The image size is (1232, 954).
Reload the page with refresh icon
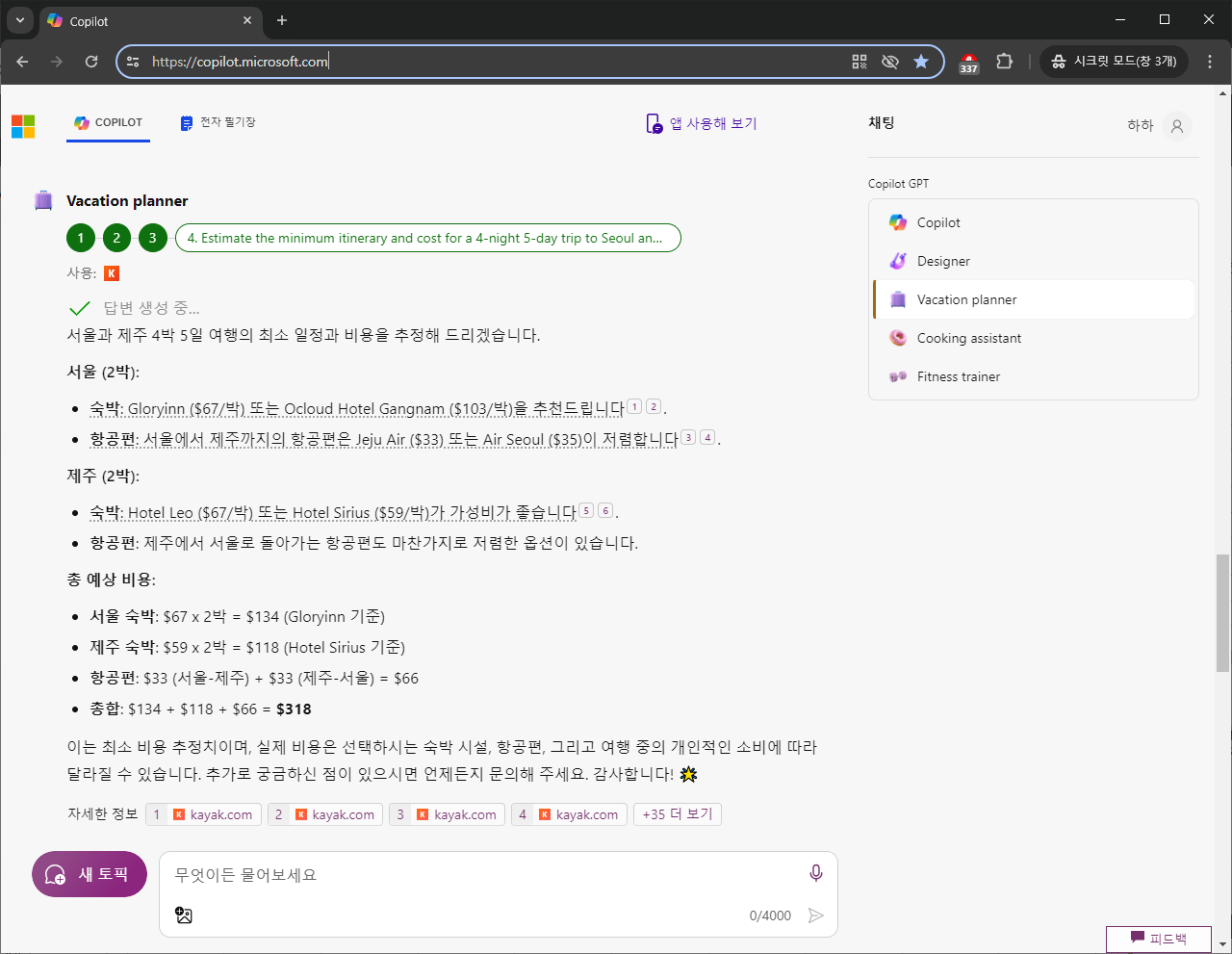(x=91, y=62)
